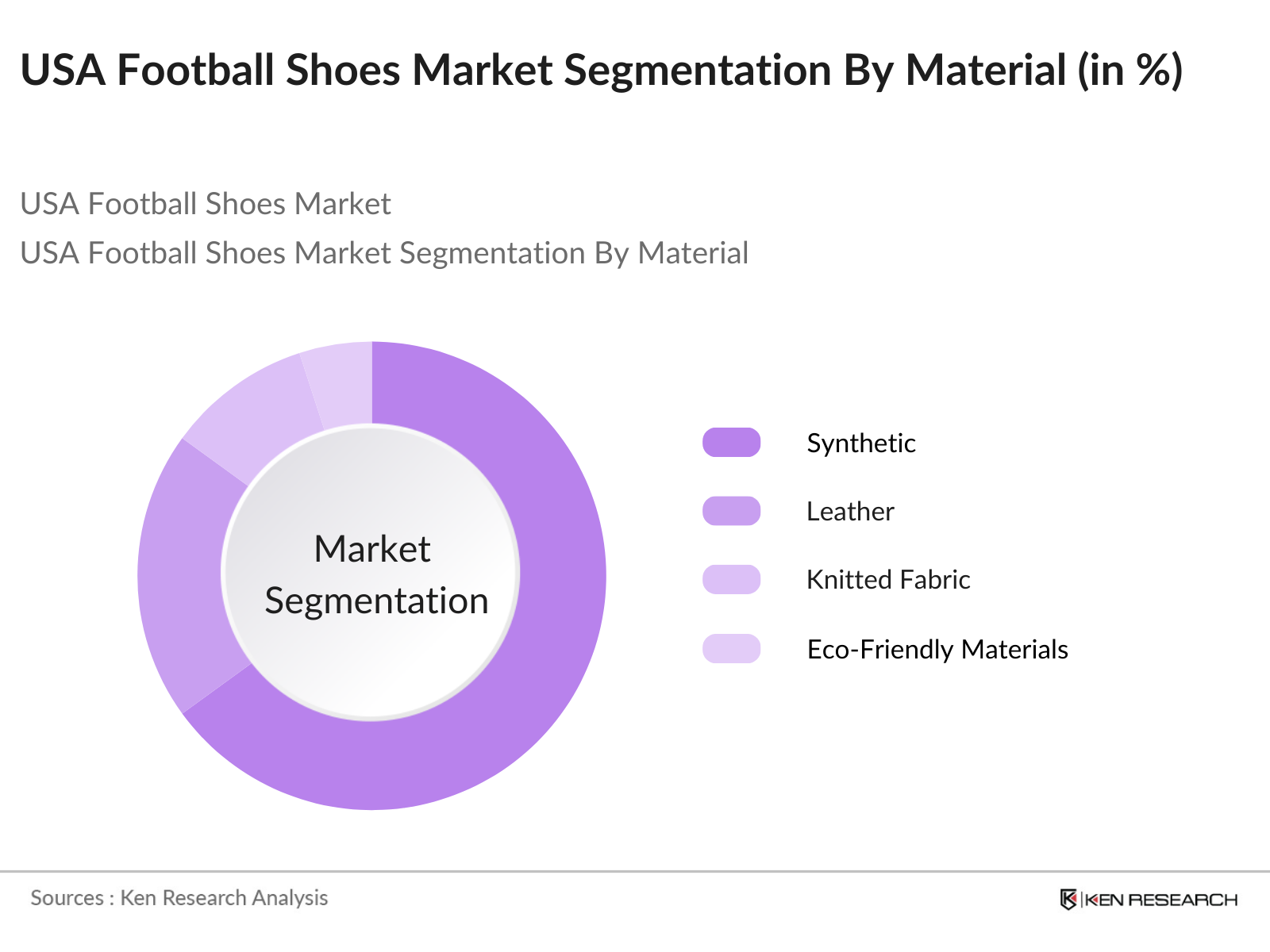
Task: Click the Market Segmentation center label
Action: (373, 574)
